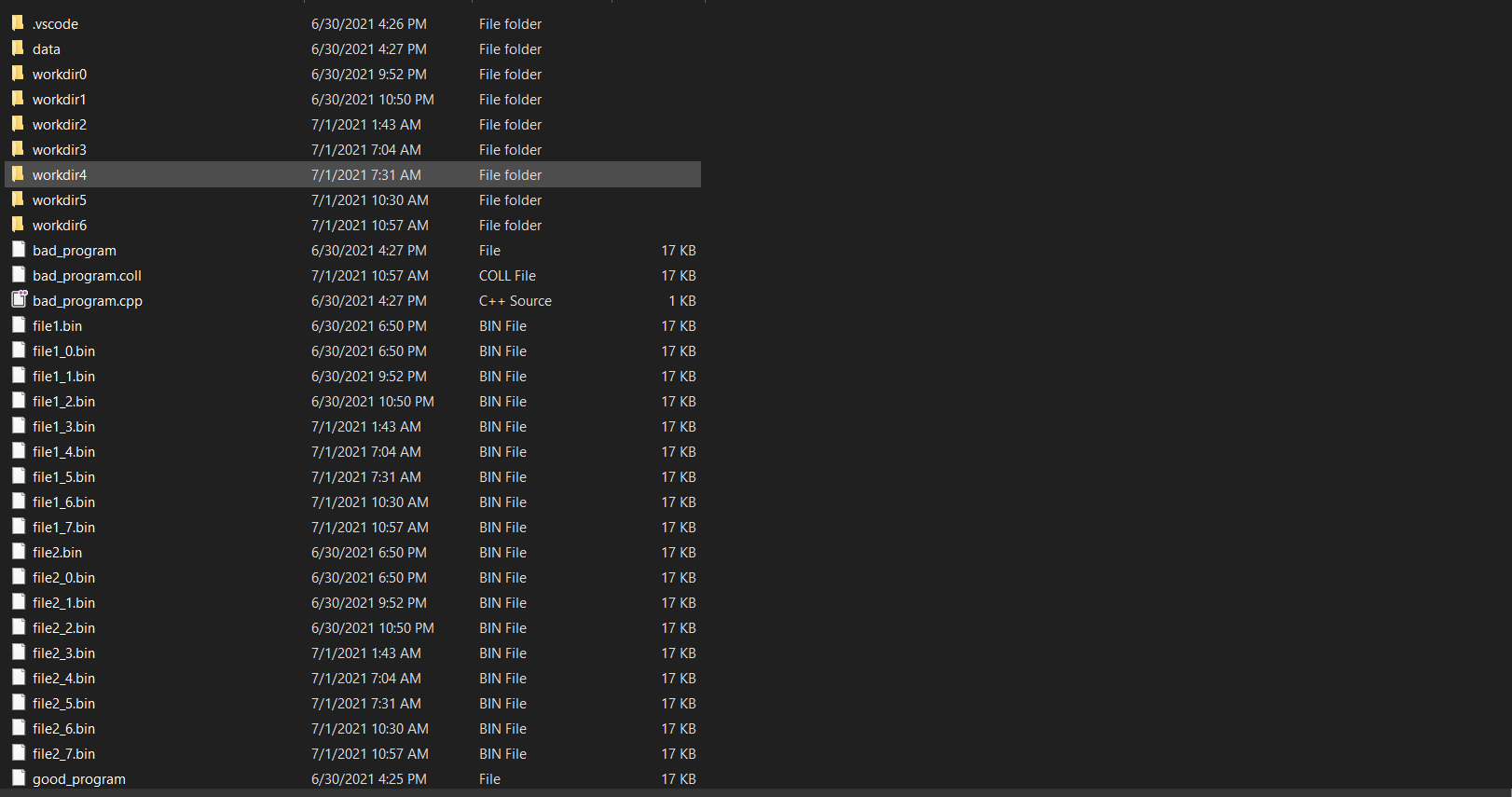
Task: Select the file2_3.bin file name
Action: click(x=63, y=653)
